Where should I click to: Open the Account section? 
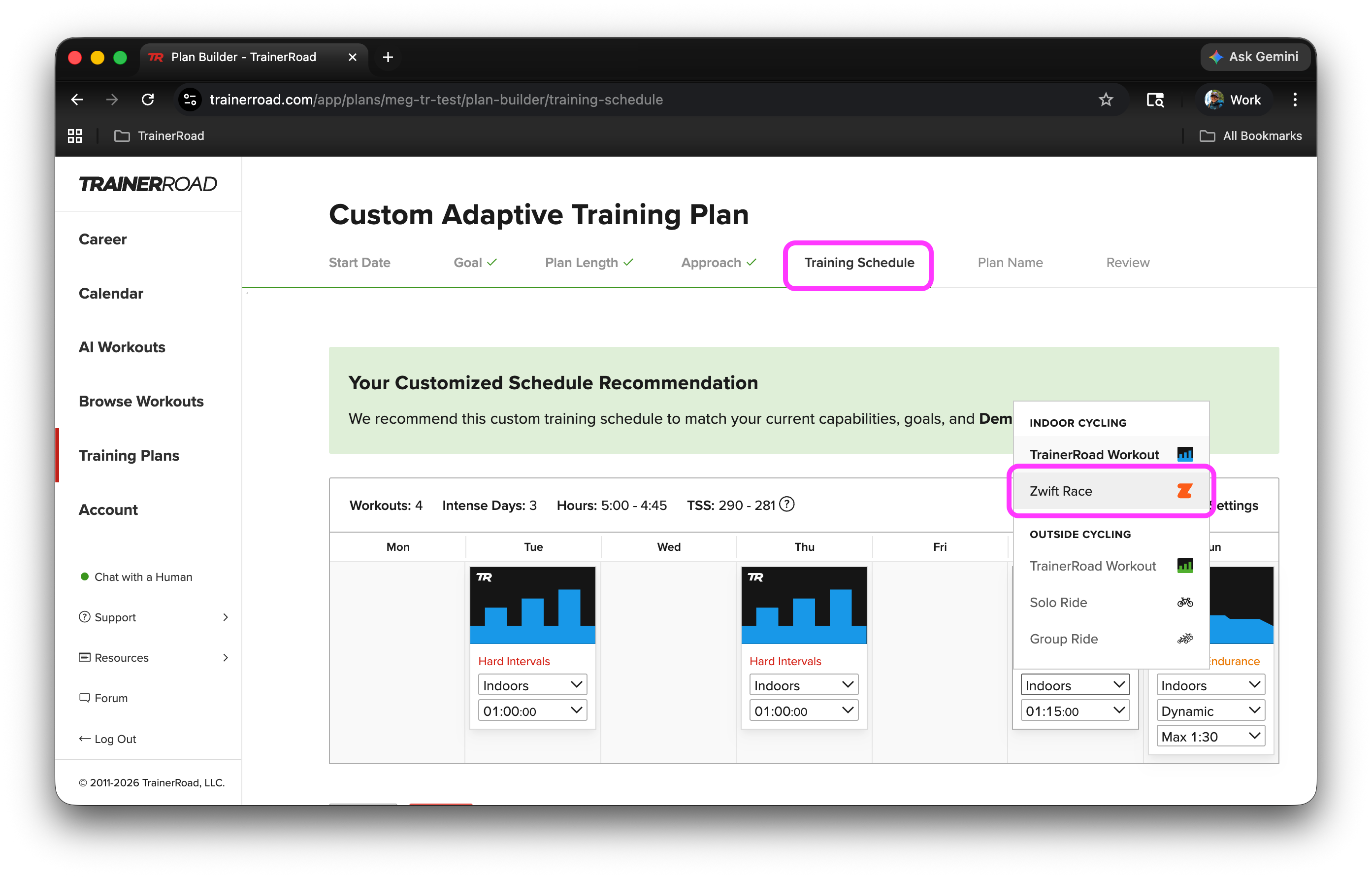pyautogui.click(x=108, y=509)
